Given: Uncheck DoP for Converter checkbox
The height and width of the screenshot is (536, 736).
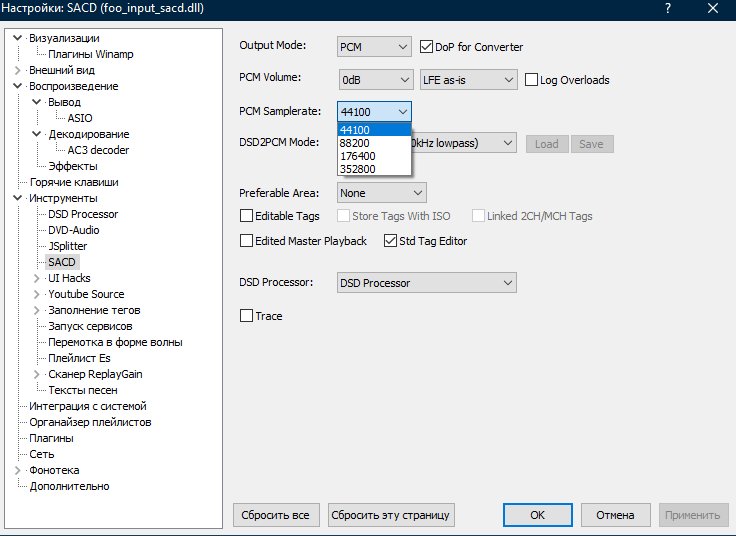Looking at the screenshot, I should [x=428, y=47].
